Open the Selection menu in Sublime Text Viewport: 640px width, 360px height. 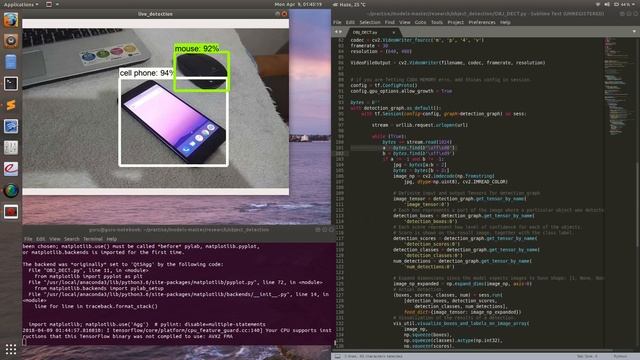pos(370,22)
